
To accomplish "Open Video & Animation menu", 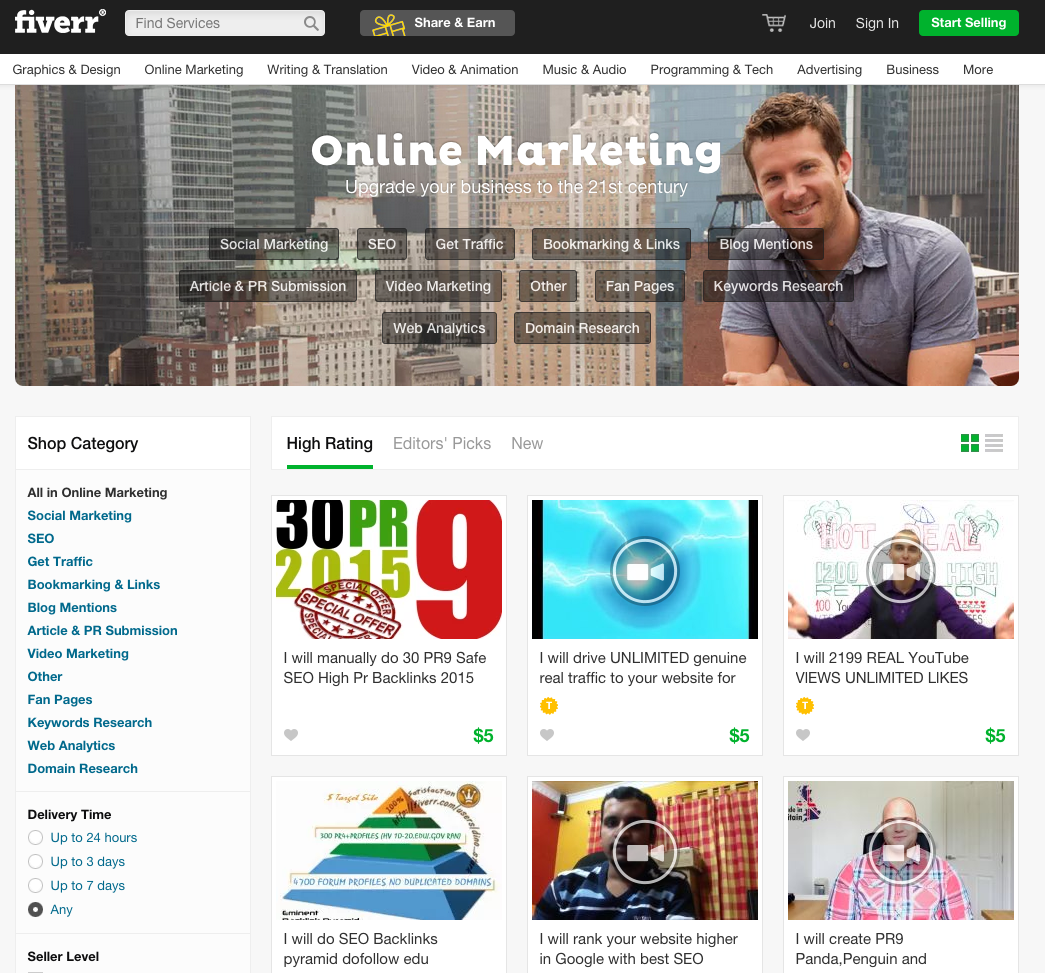I will pyautogui.click(x=465, y=69).
